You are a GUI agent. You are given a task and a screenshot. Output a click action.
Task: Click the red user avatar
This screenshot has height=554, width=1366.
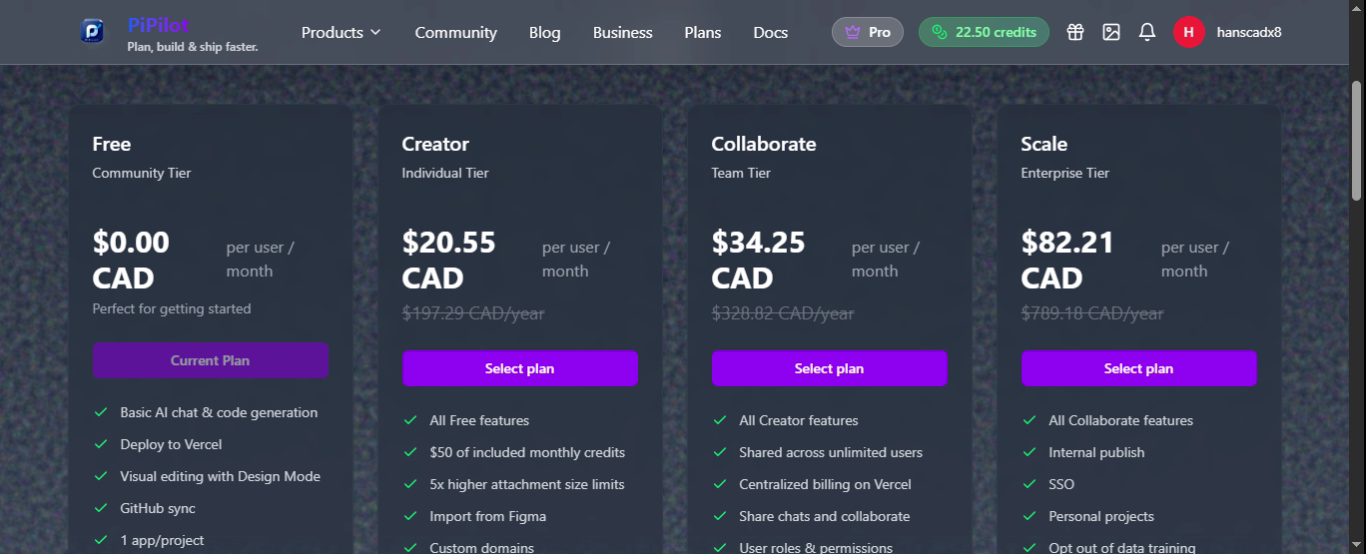pos(1188,32)
